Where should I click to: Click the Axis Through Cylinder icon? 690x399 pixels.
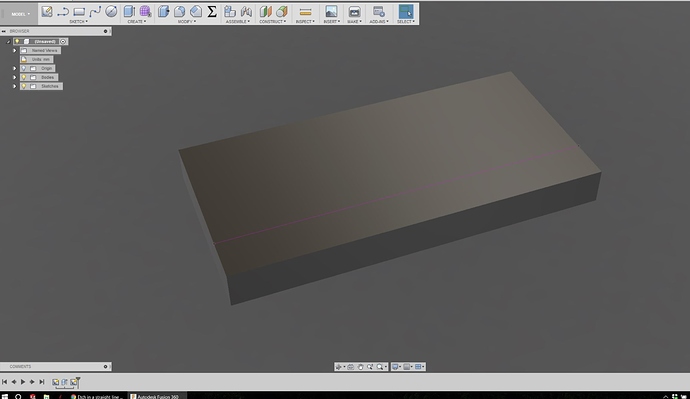(x=282, y=11)
